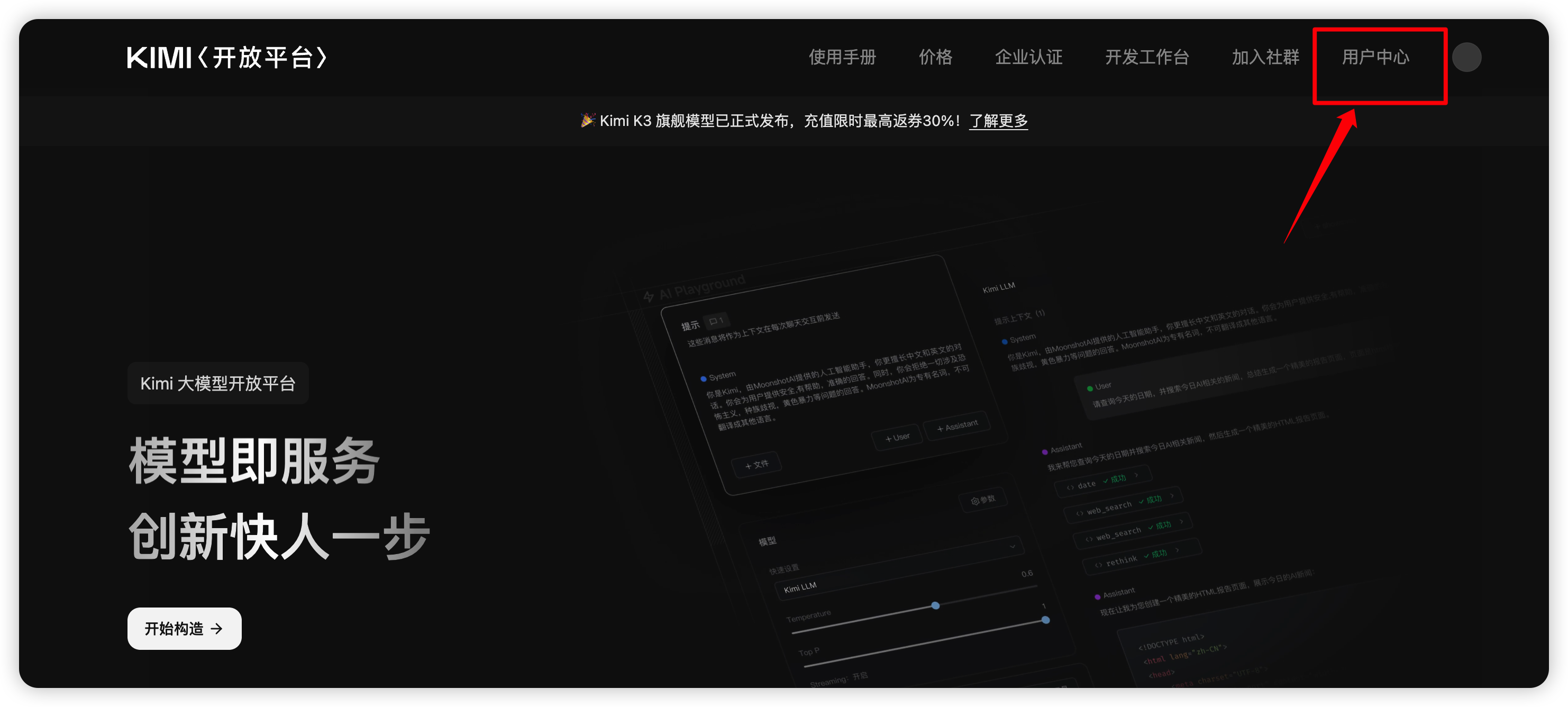Click the 模型即服务 headline
This screenshot has width=1568, height=707.
click(254, 461)
